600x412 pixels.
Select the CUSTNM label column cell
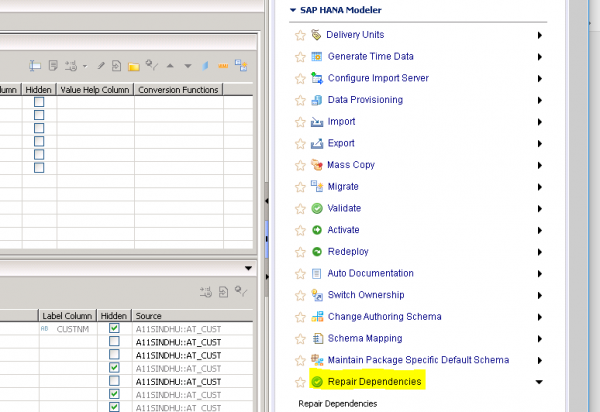coord(68,329)
